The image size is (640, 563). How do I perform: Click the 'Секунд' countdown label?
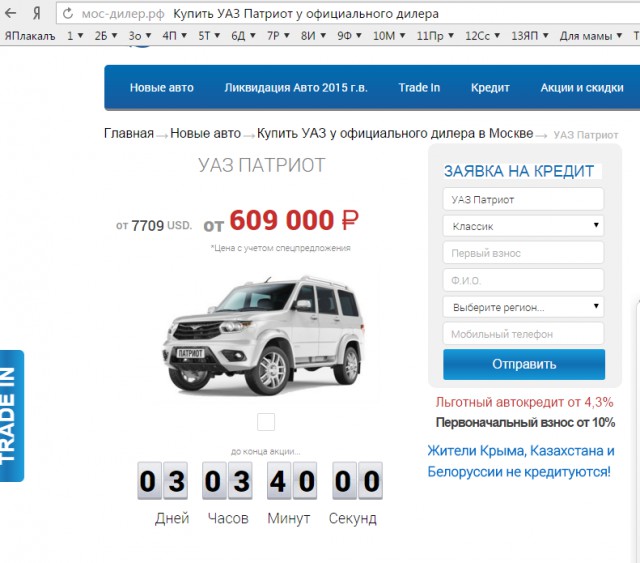(353, 518)
